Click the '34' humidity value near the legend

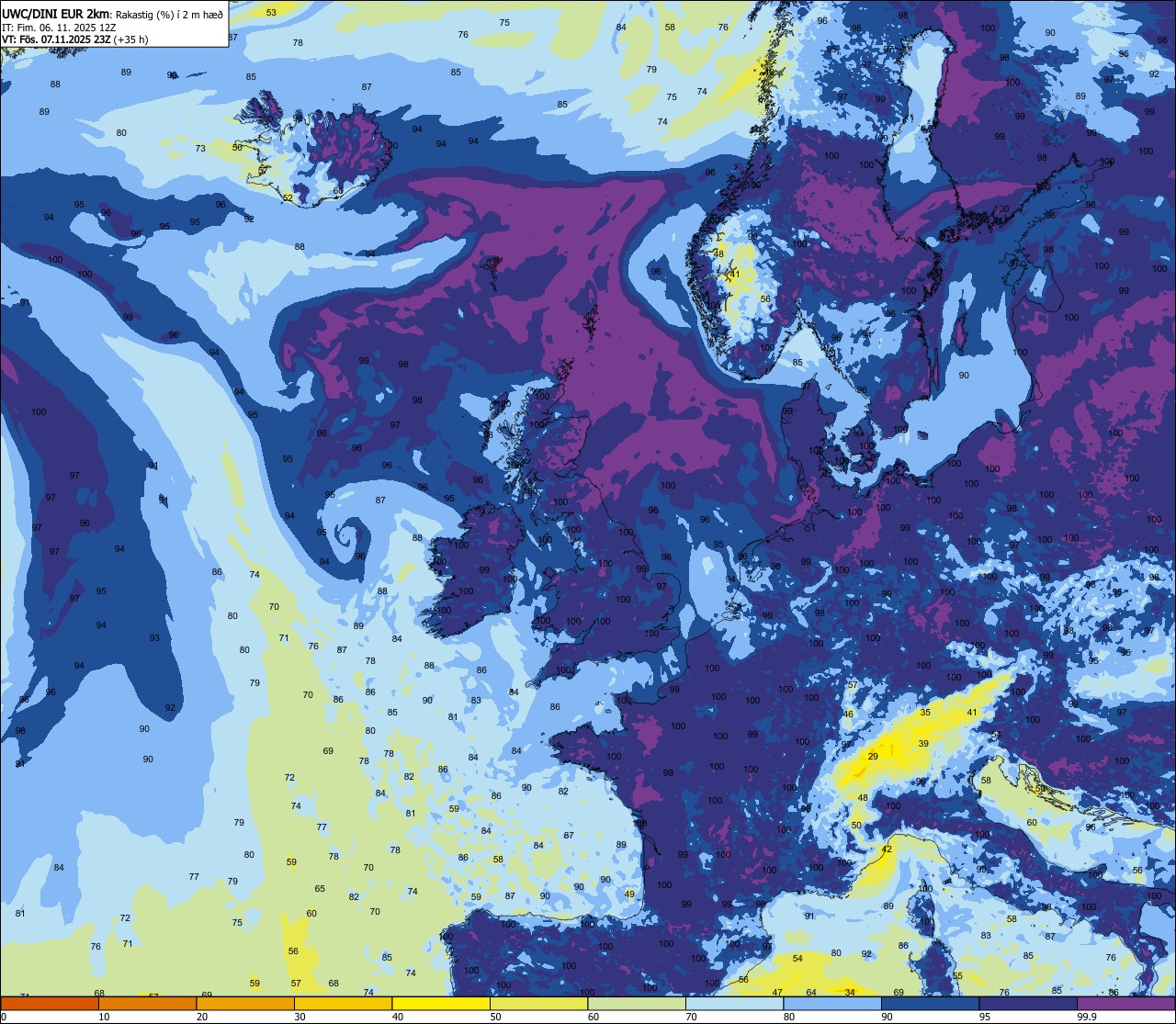click(x=850, y=992)
